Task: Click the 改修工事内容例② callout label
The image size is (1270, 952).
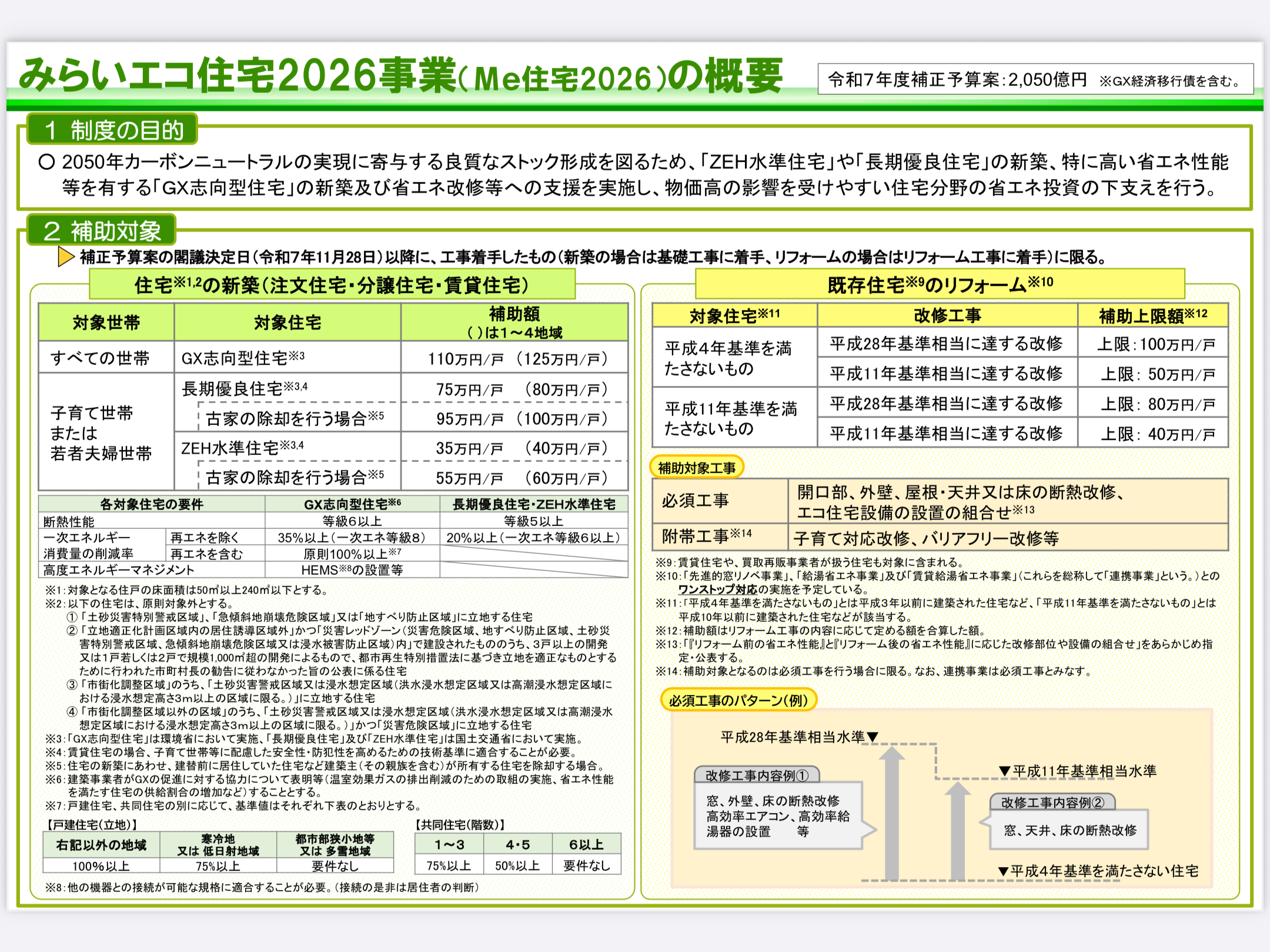Action: pyautogui.click(x=1052, y=802)
